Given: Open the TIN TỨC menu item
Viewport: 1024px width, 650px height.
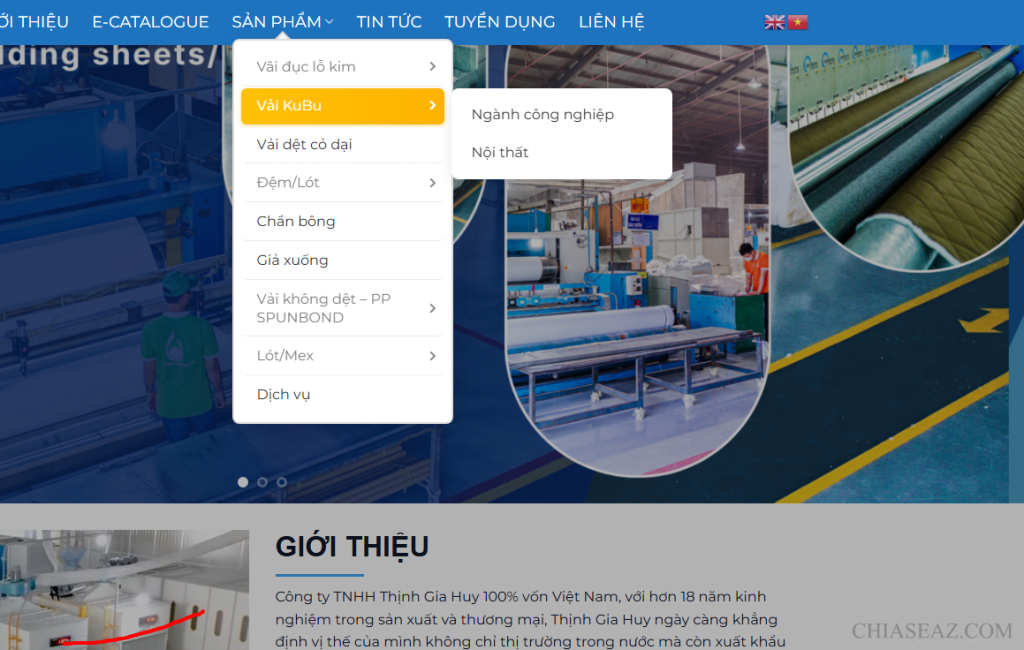Looking at the screenshot, I should 389,21.
